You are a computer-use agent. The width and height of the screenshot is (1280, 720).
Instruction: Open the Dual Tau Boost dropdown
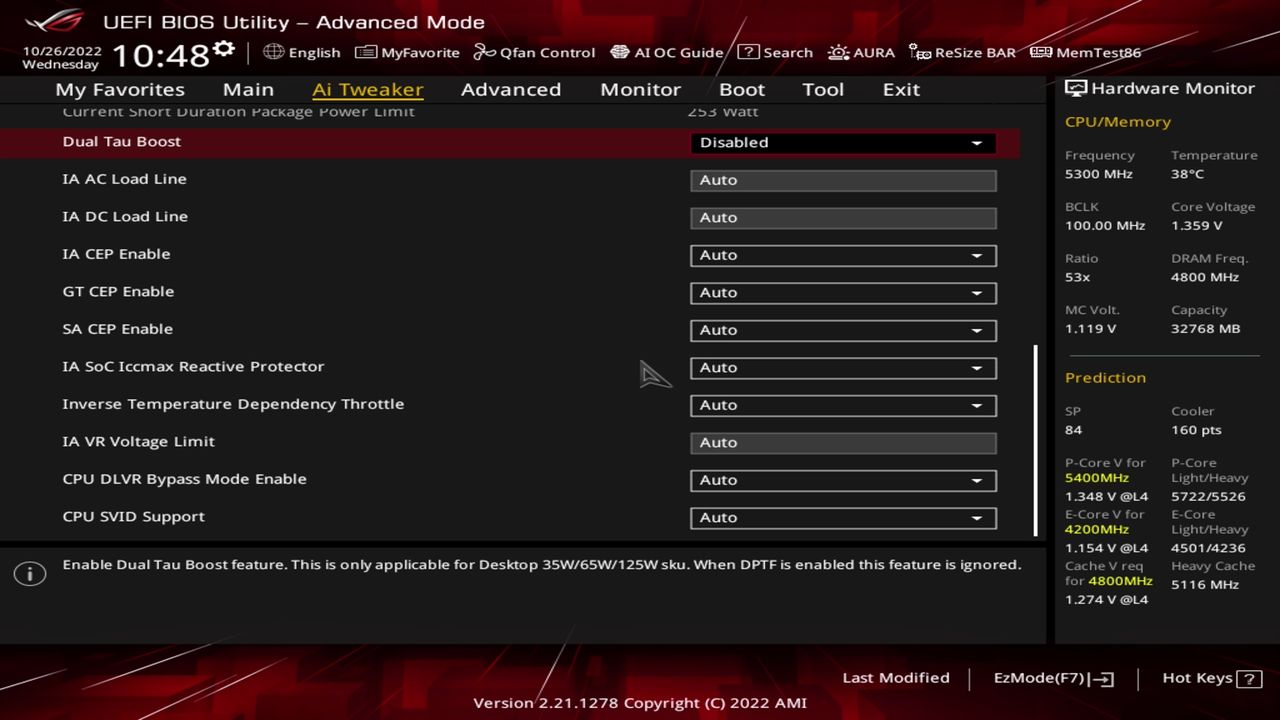tap(843, 143)
